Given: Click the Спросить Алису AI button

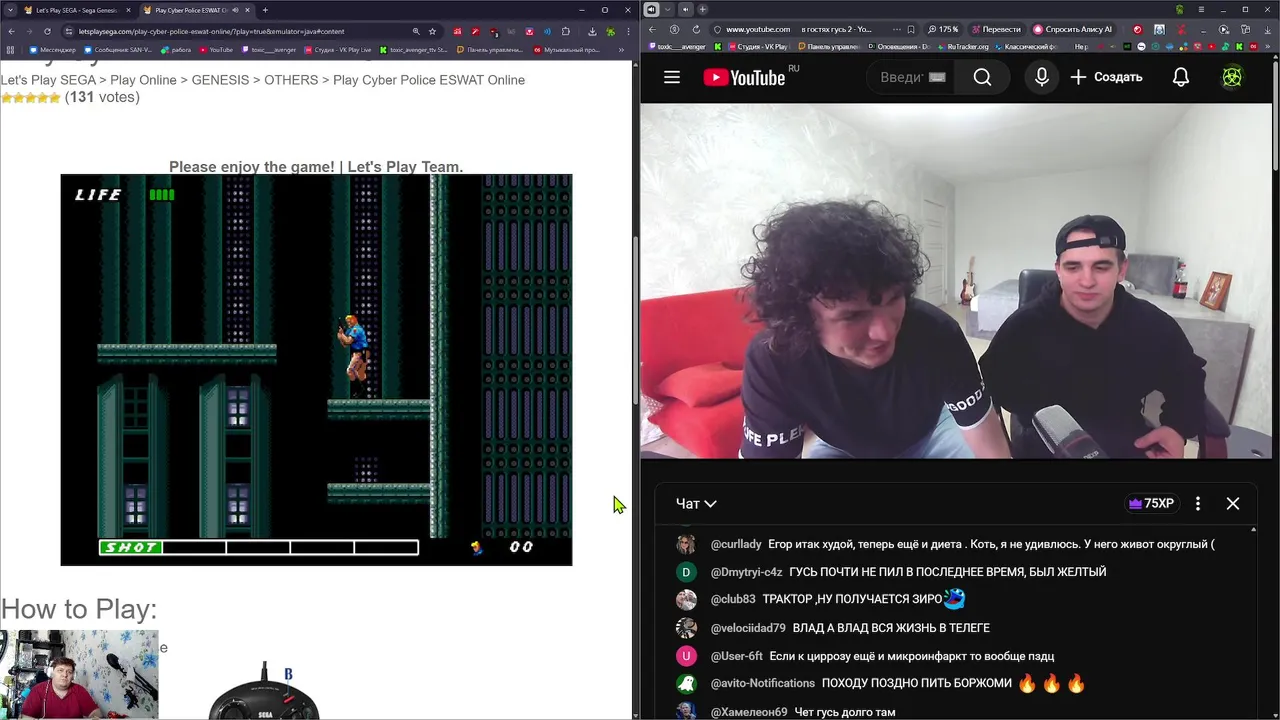Looking at the screenshot, I should [x=1072, y=29].
